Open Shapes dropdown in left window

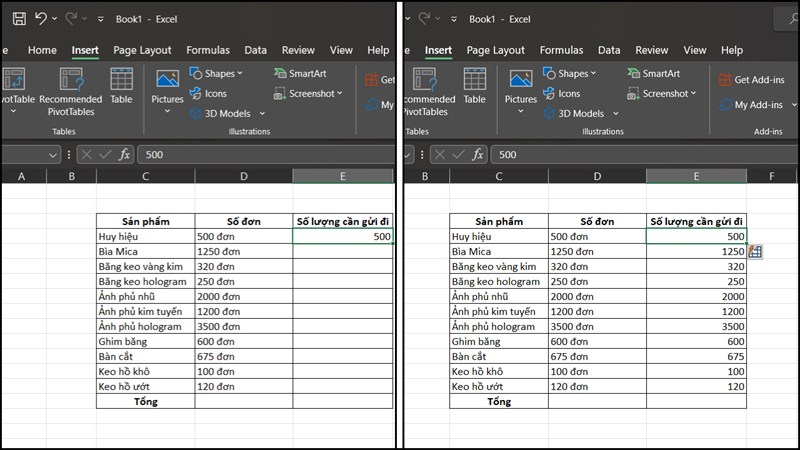[x=216, y=73]
